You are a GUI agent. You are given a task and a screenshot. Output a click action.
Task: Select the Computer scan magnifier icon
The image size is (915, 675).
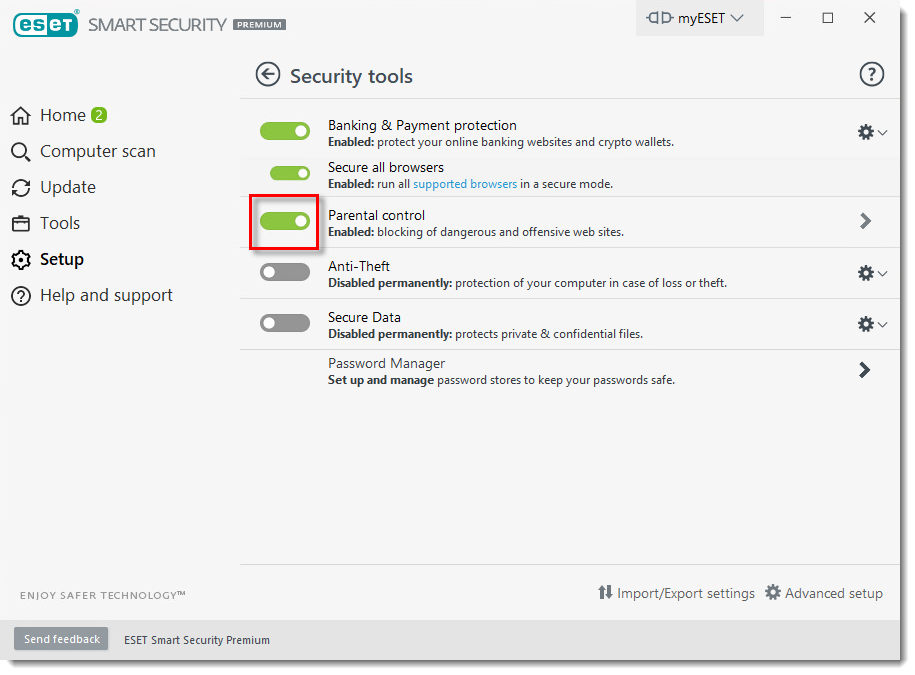pos(20,151)
